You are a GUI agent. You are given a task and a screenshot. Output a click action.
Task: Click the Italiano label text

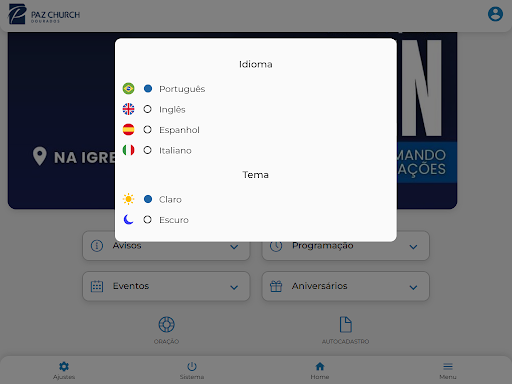pyautogui.click(x=175, y=151)
